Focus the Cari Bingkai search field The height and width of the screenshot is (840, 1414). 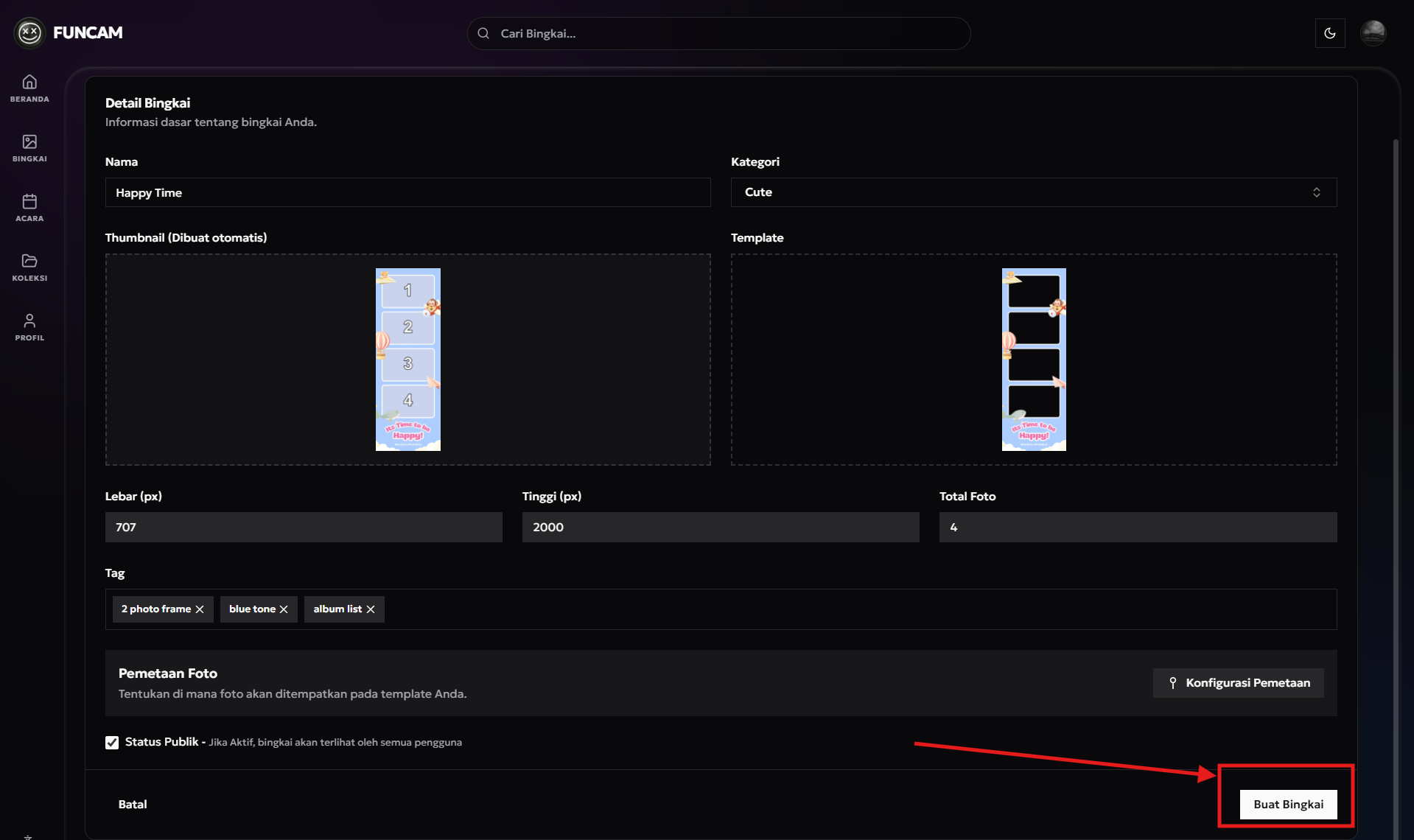(718, 33)
